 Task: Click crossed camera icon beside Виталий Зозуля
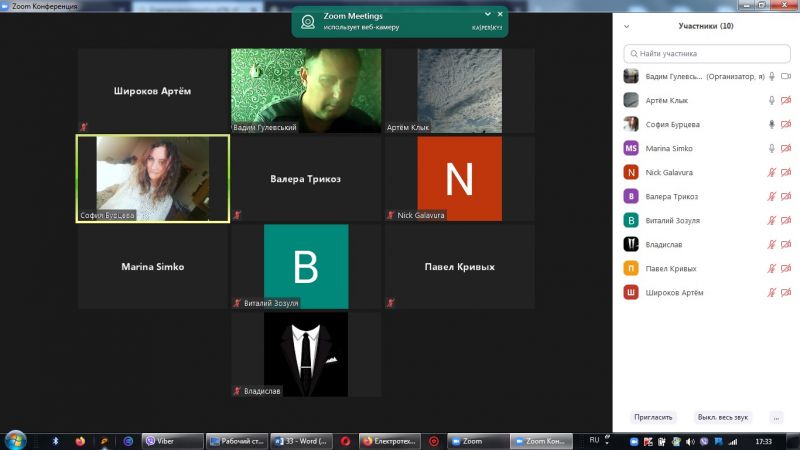coord(786,220)
